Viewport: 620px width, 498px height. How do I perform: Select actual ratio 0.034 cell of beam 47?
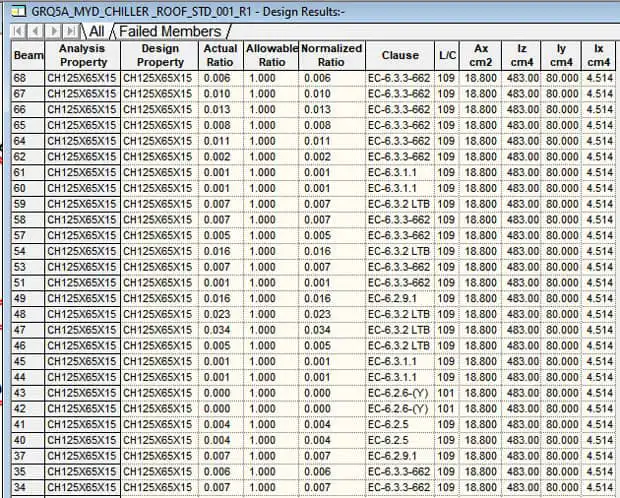click(x=221, y=330)
